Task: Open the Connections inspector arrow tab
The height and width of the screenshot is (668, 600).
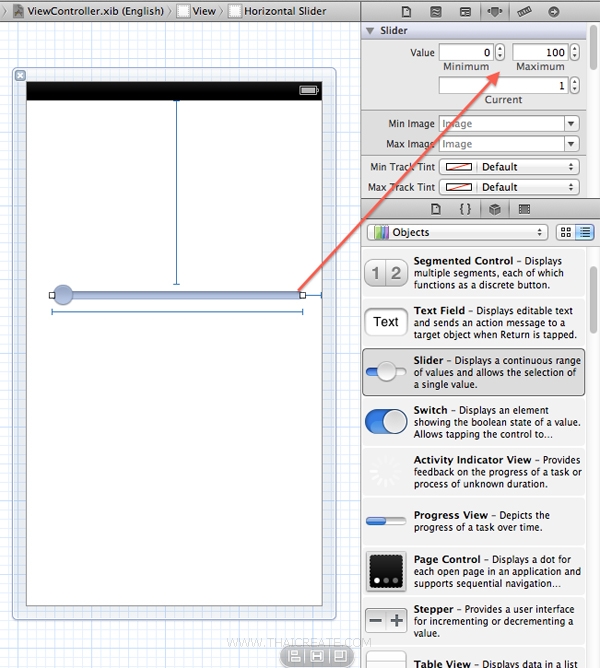Action: click(554, 12)
